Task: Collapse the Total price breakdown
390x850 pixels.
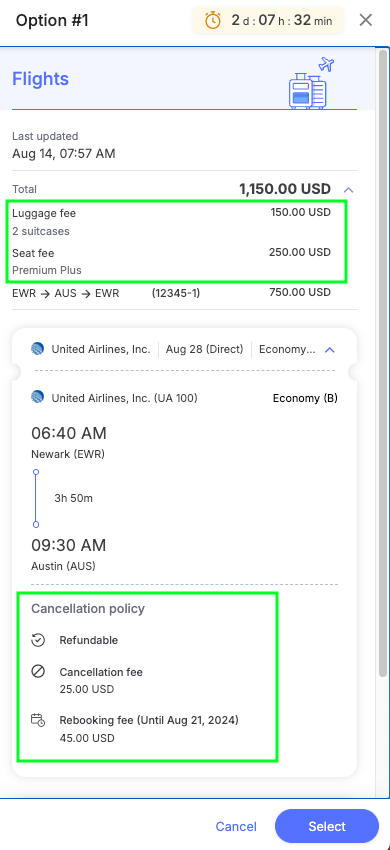Action: coord(349,190)
